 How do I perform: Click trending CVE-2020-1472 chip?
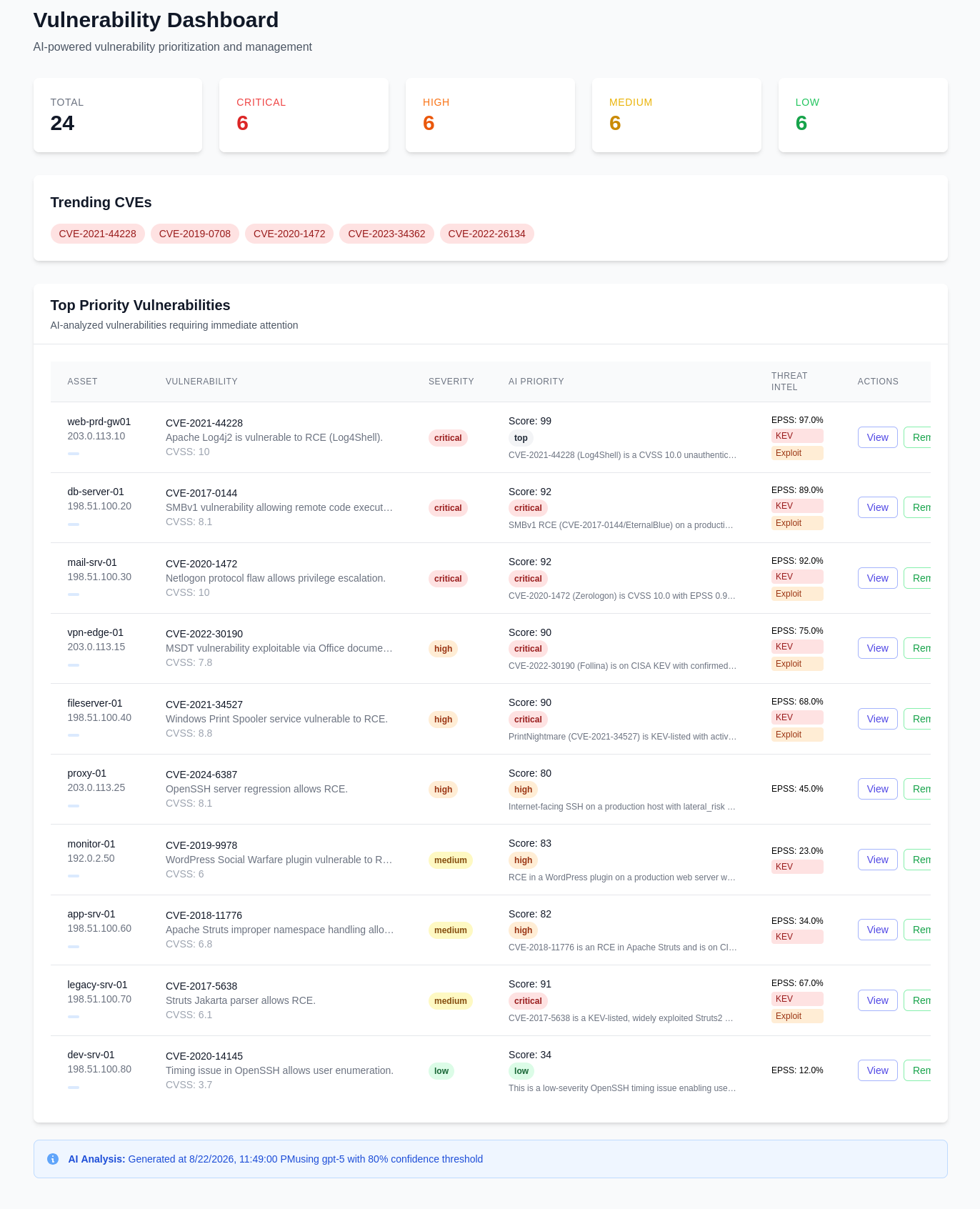(x=289, y=234)
